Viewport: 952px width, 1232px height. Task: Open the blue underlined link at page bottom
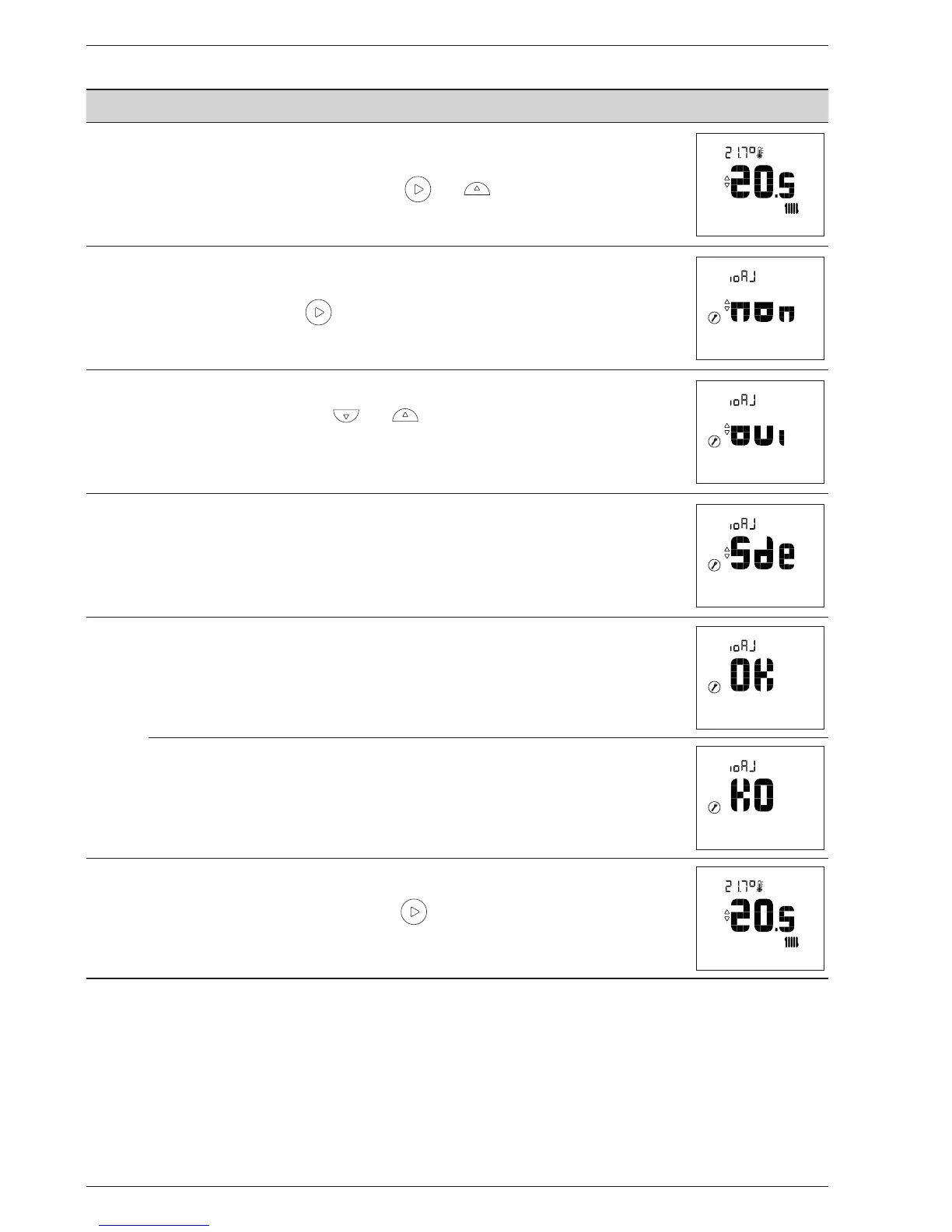tap(154, 1226)
